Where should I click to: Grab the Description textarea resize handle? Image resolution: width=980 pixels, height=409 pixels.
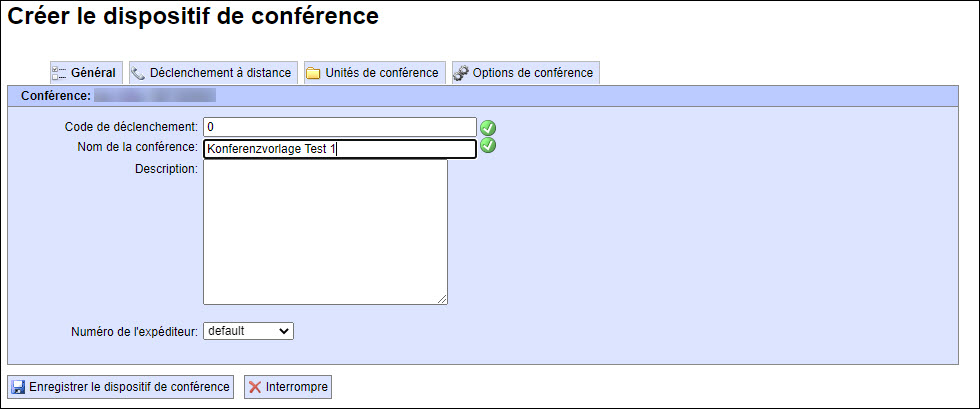coord(442,300)
